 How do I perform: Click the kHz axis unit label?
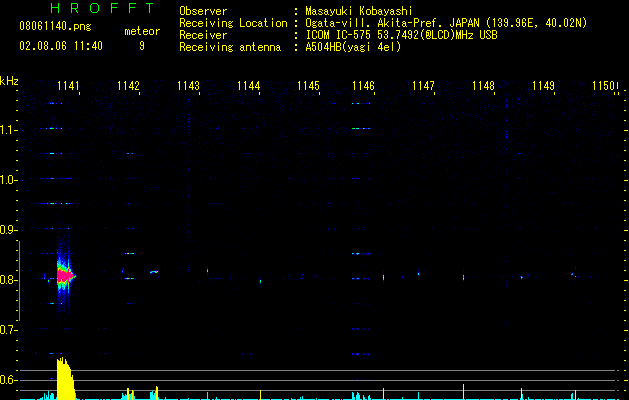[x=9, y=81]
